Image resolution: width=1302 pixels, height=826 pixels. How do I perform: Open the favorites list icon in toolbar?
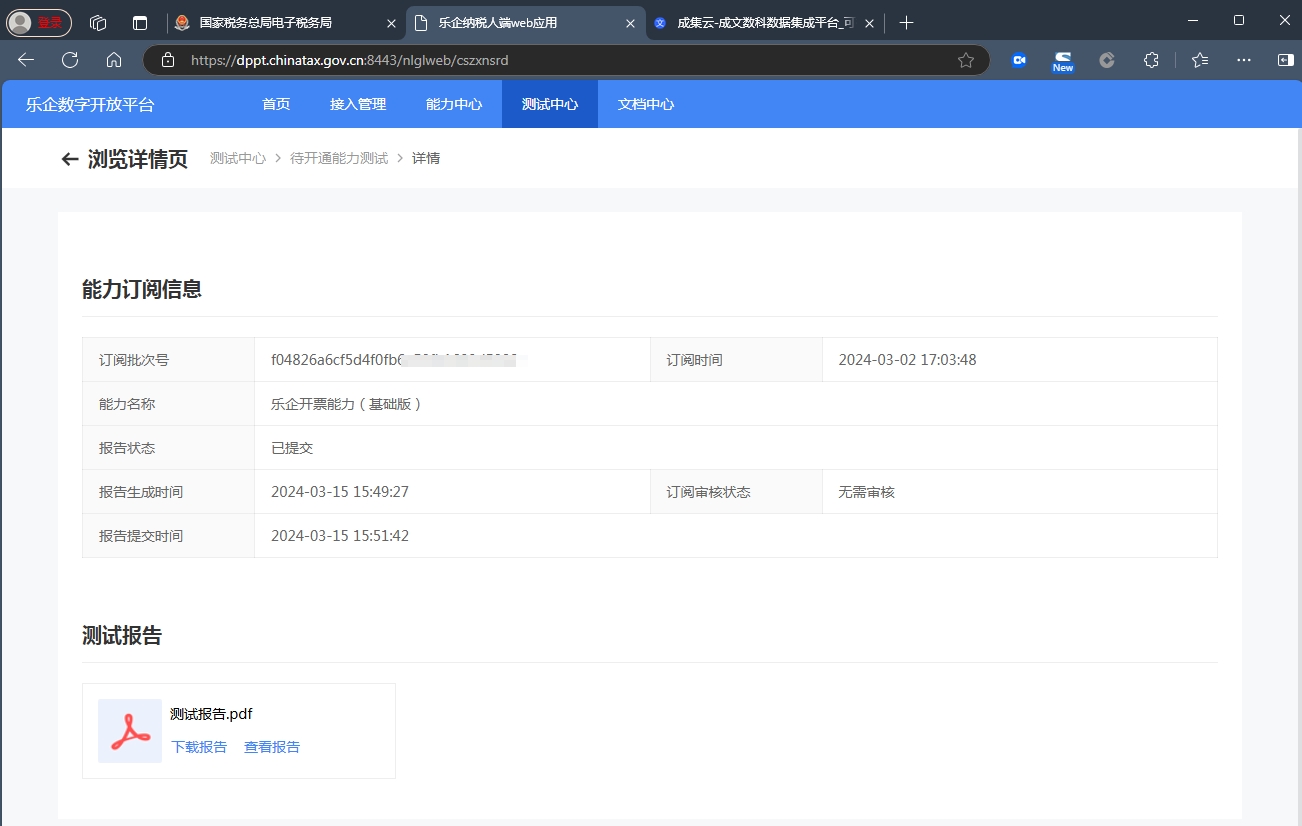point(1200,60)
